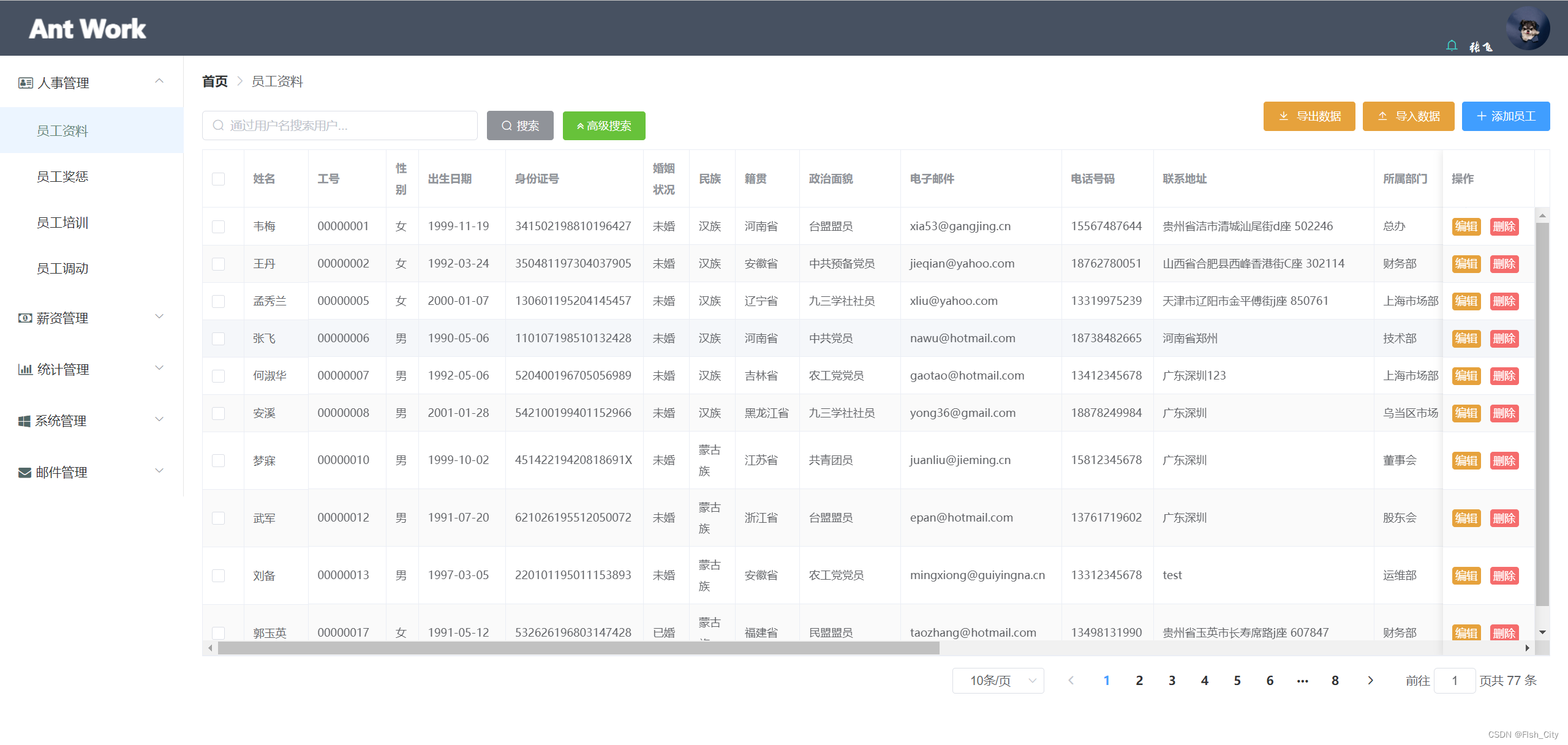The image size is (1568, 745).
Task: Check the row for 张飞
Action: click(218, 339)
